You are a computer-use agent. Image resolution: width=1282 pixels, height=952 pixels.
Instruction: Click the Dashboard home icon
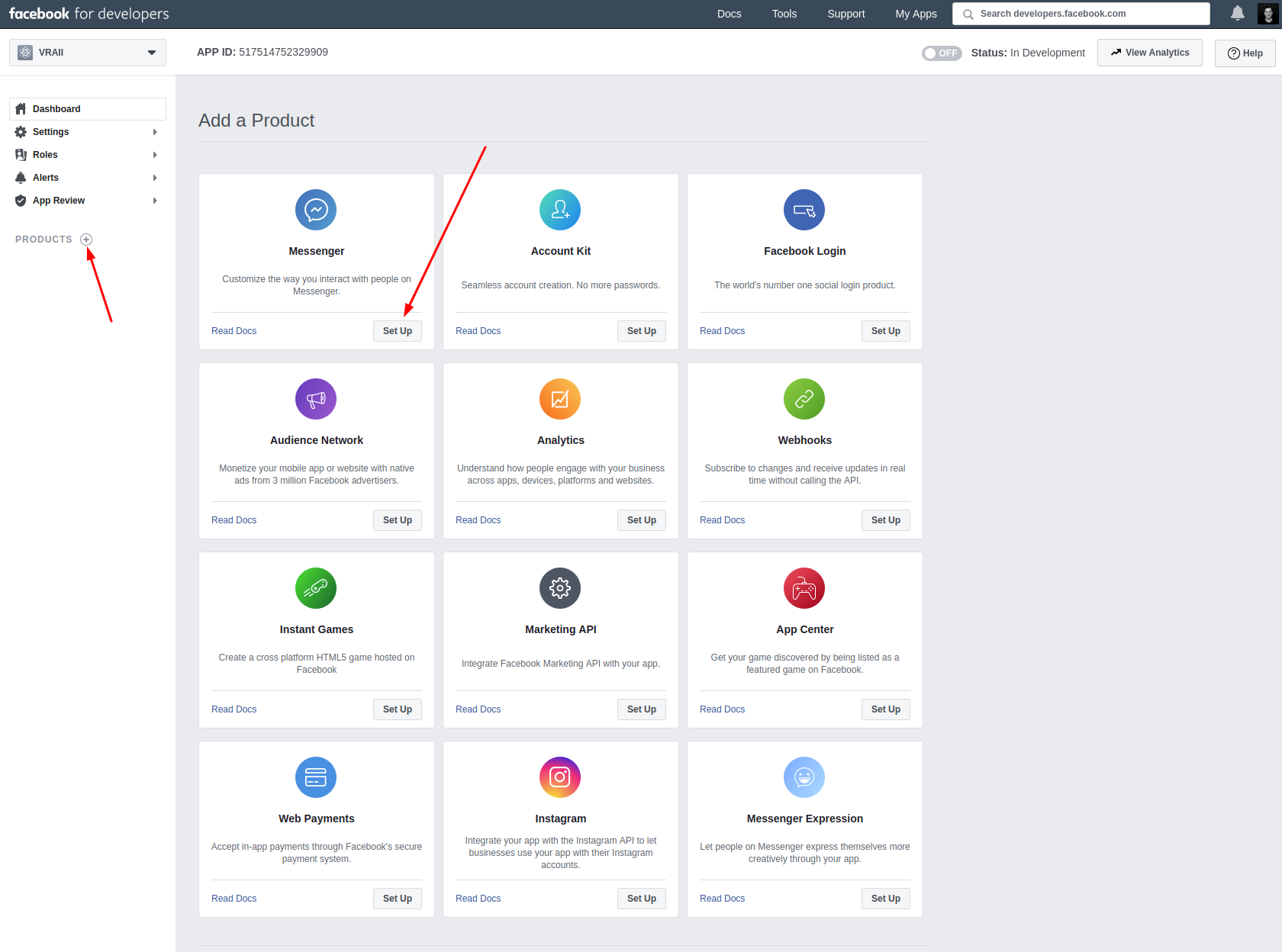pos(21,109)
